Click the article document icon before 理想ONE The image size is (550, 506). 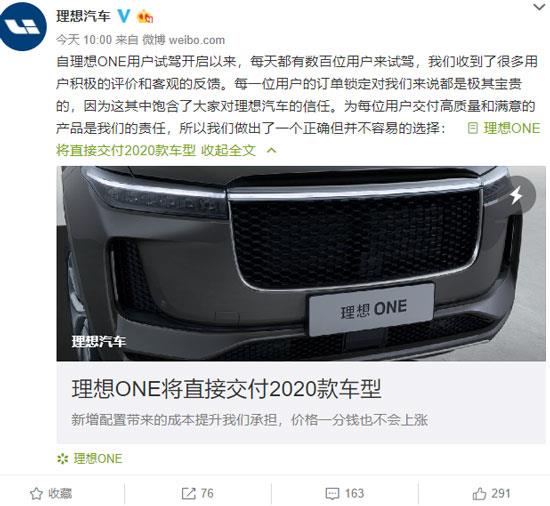click(472, 128)
